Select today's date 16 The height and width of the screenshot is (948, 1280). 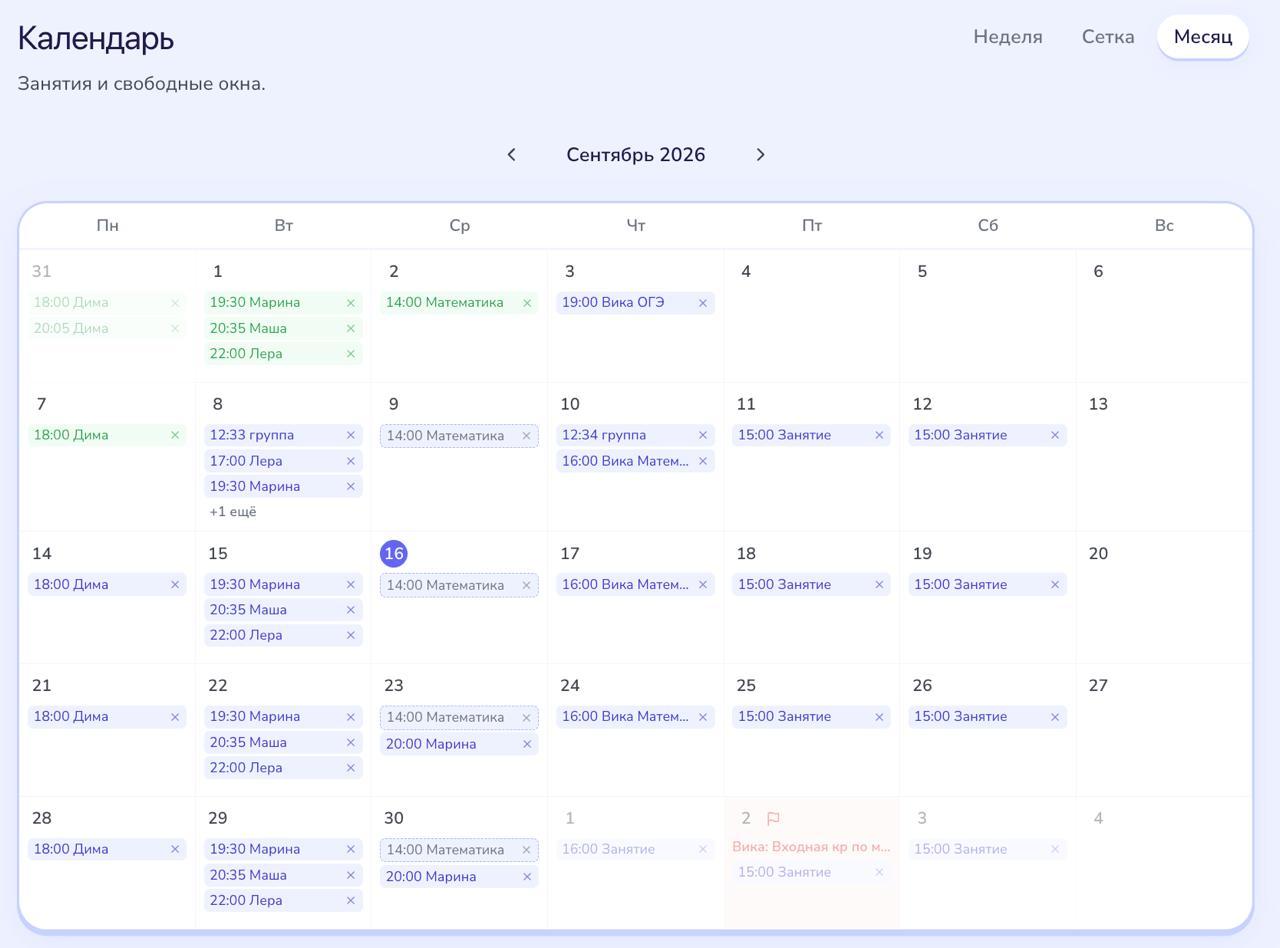394,554
